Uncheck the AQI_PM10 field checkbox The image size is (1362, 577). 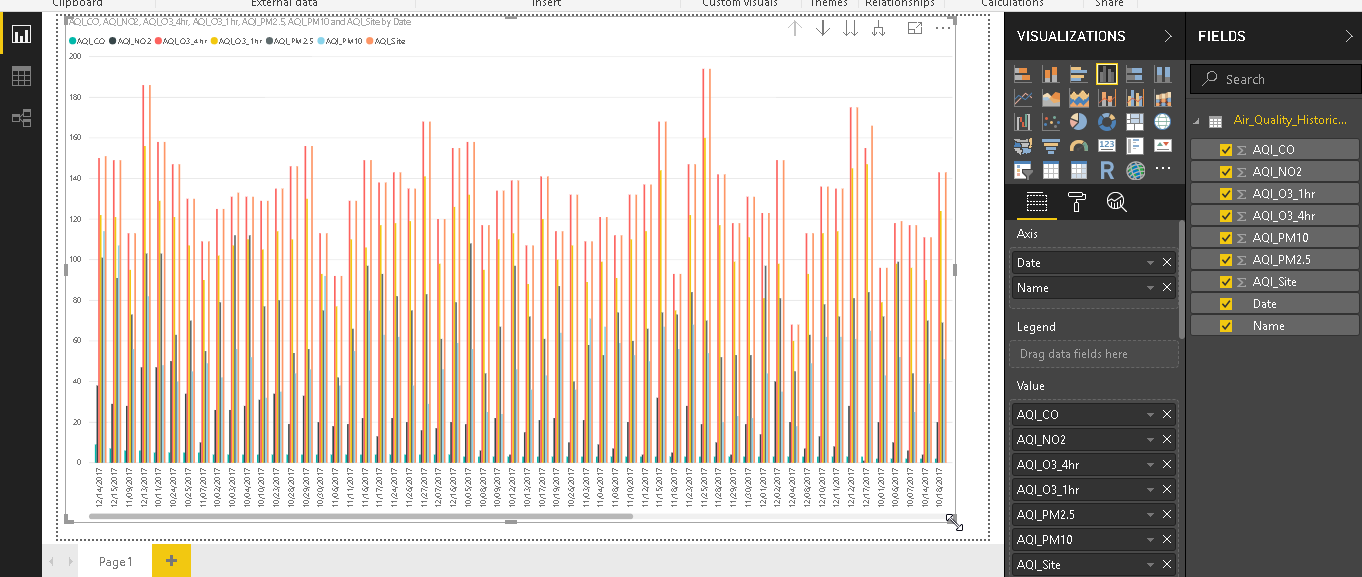[1226, 238]
